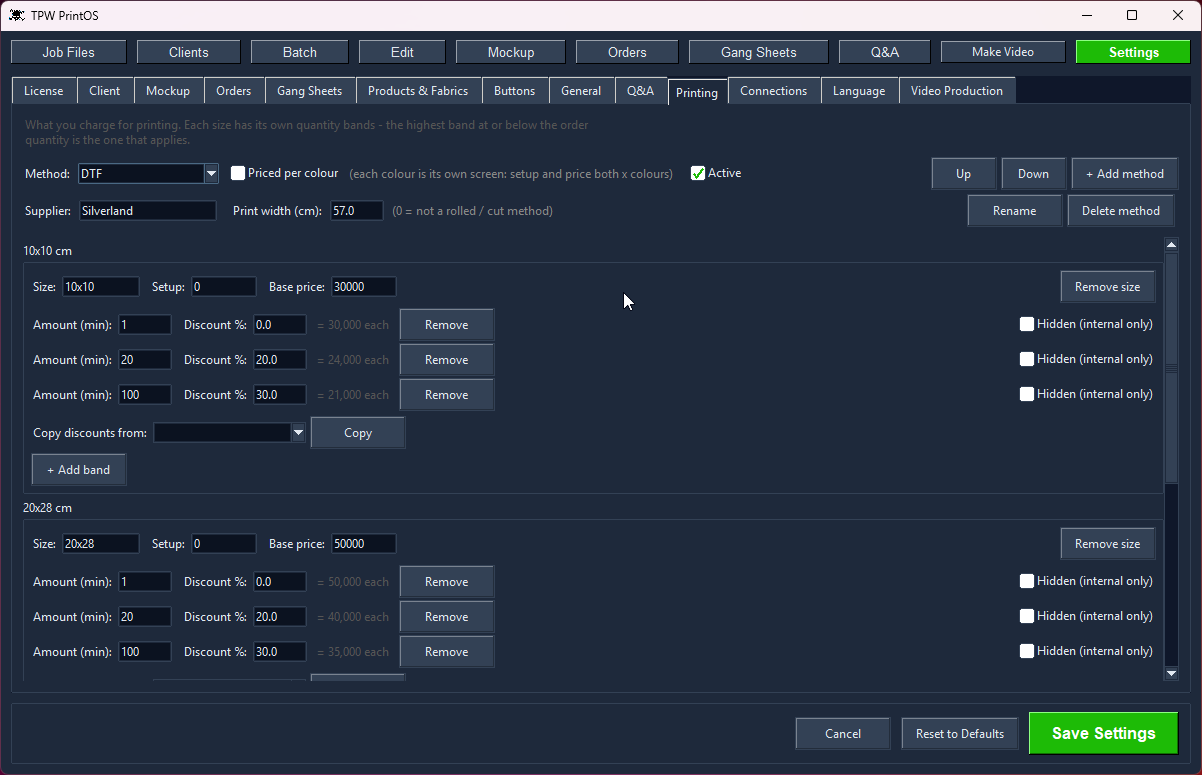Tick Hidden for the 10x10 amount 100 band

click(x=1027, y=394)
